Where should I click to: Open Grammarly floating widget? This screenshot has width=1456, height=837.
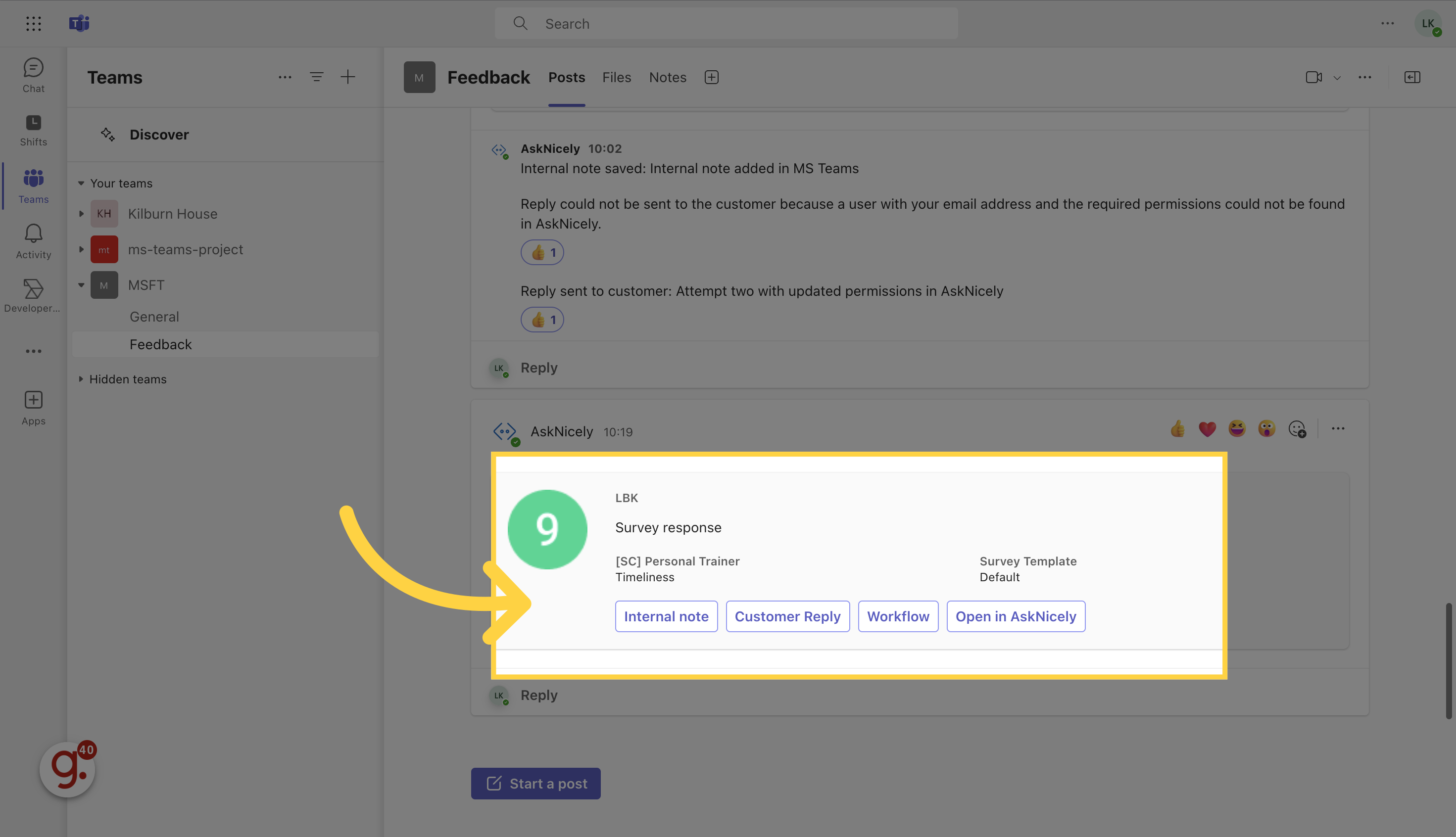point(68,770)
